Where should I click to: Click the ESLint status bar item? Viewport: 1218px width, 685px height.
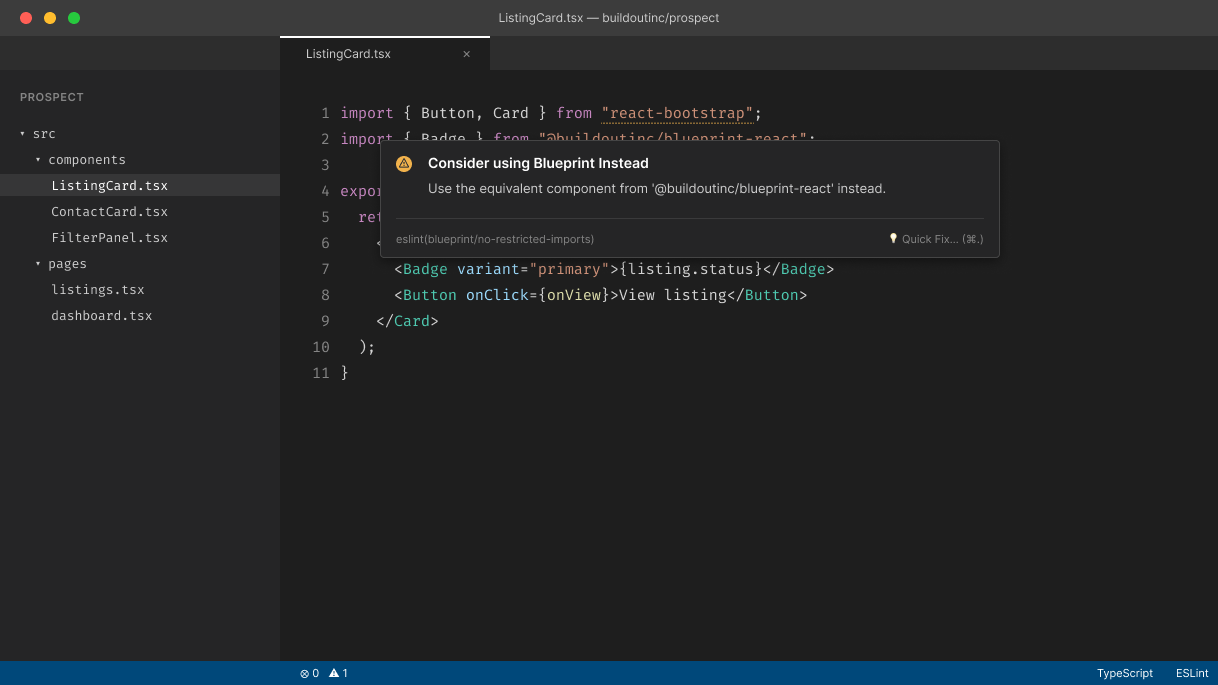(1192, 673)
